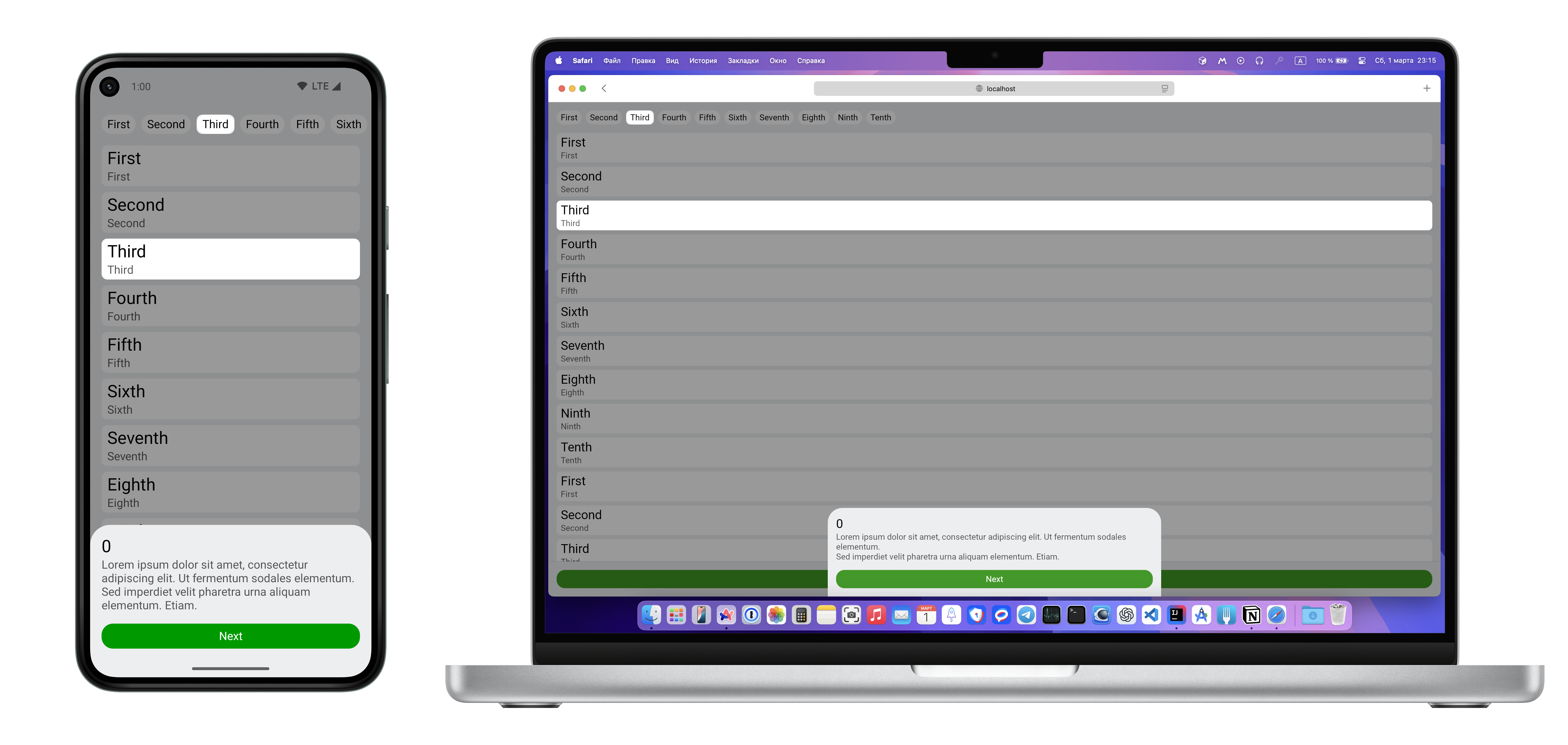
Task: Launch Visual Studio Code from the Dock
Action: [1151, 615]
